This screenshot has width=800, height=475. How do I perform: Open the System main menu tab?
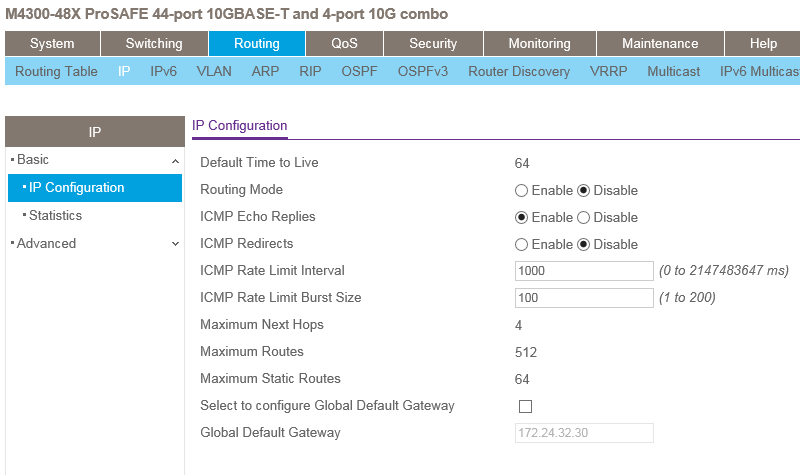(52, 44)
